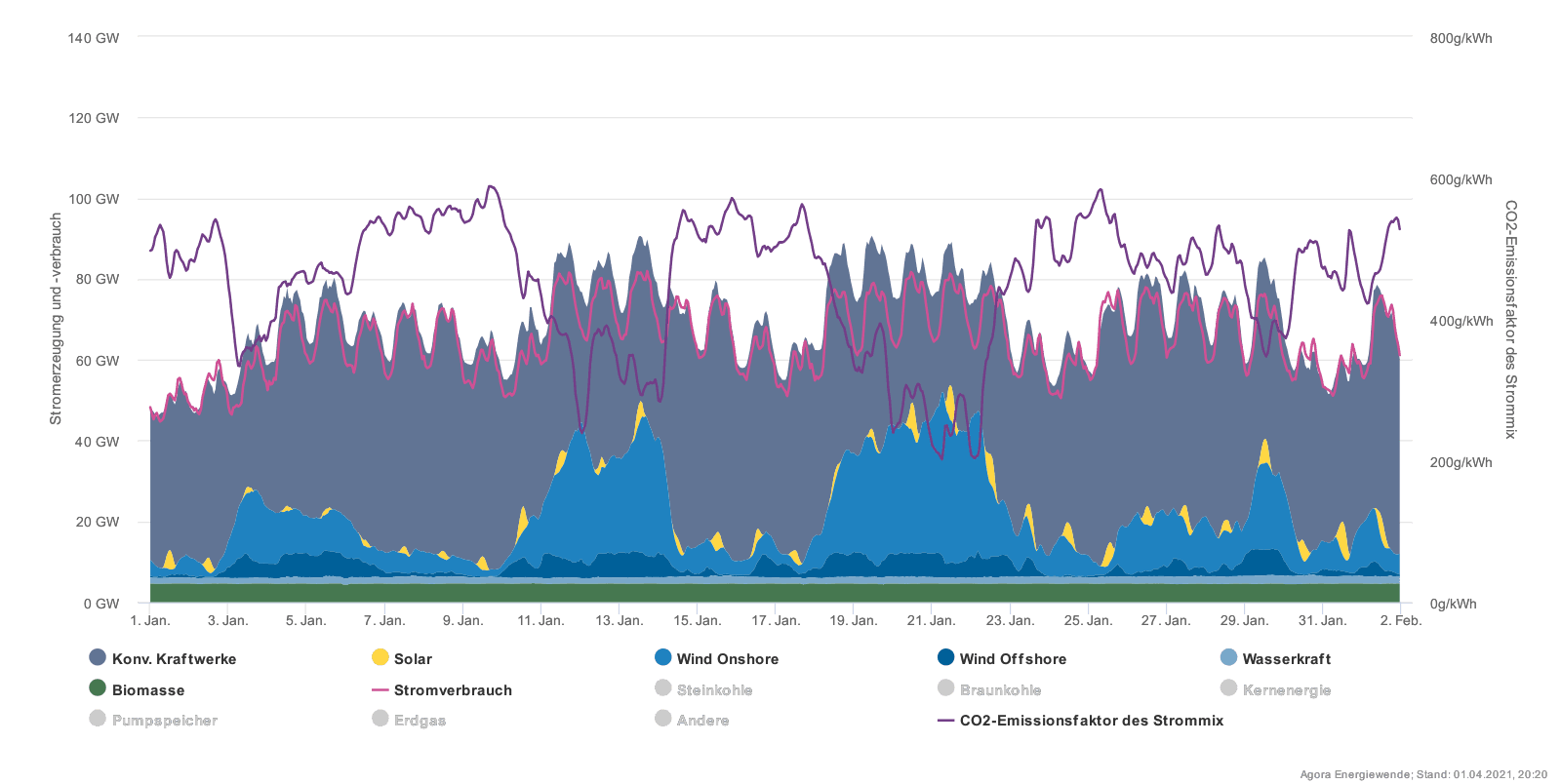Click the yellow Solar color dot
Screen dimensions: 1561x784
[x=380, y=657]
